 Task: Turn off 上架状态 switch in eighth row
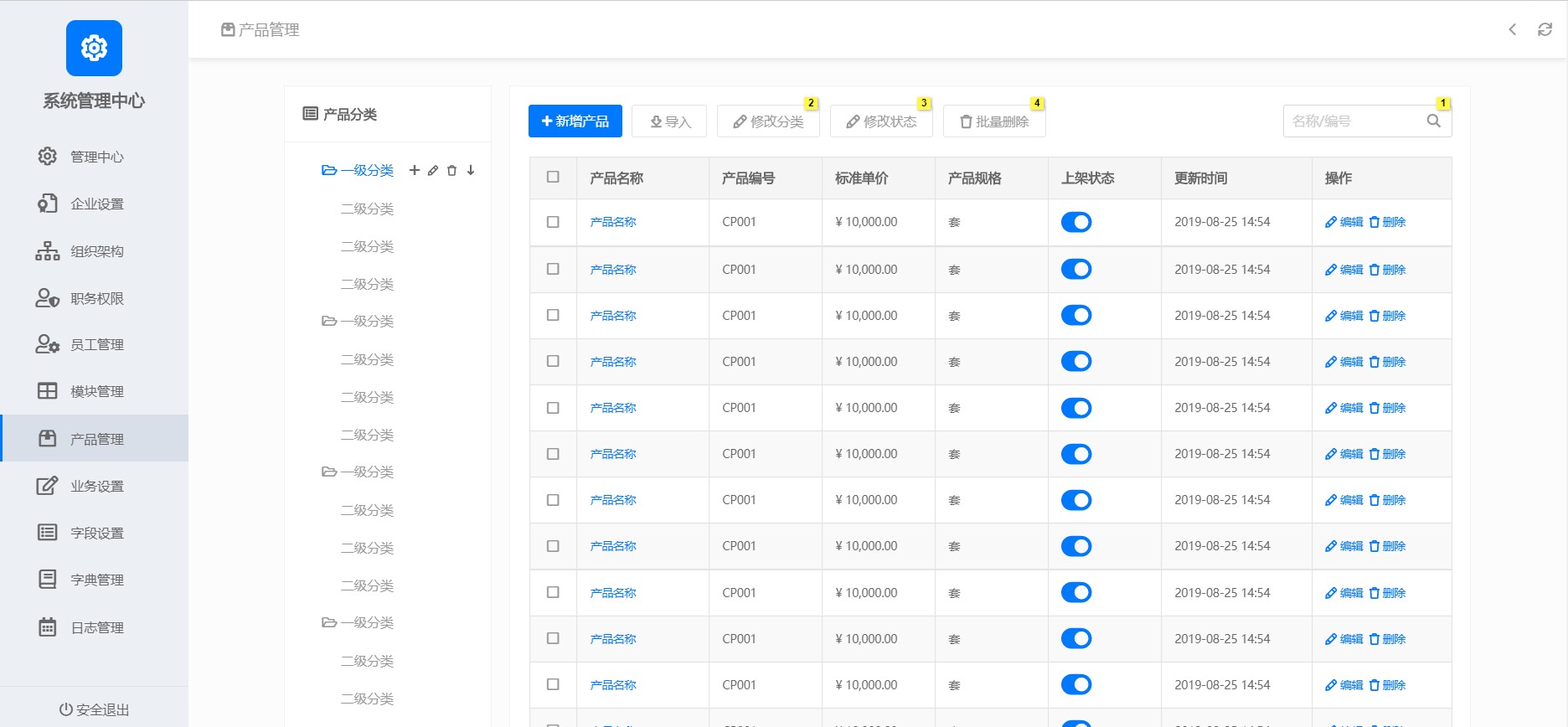pos(1076,546)
